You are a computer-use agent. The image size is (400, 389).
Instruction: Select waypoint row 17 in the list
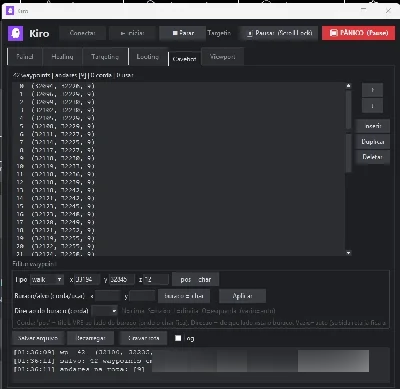[x=178, y=222]
